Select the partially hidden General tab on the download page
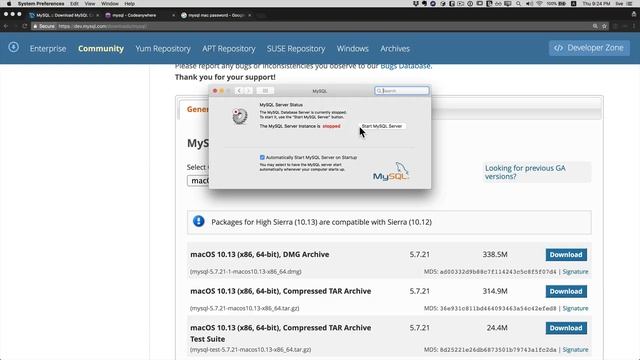This screenshot has height=360, width=640. (x=198, y=109)
